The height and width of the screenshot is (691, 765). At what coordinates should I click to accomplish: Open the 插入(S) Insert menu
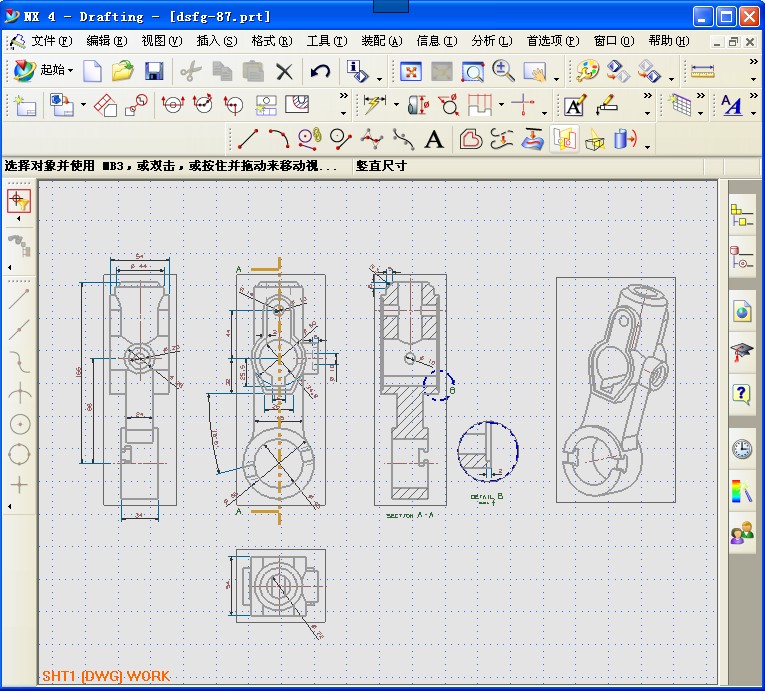pyautogui.click(x=217, y=41)
